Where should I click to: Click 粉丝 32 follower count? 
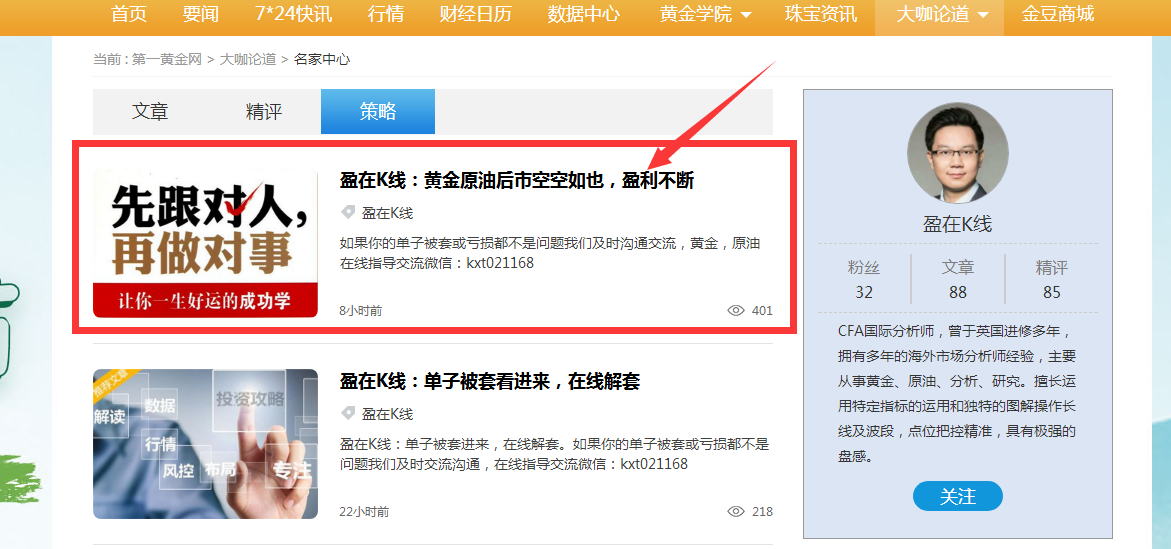[x=864, y=279]
